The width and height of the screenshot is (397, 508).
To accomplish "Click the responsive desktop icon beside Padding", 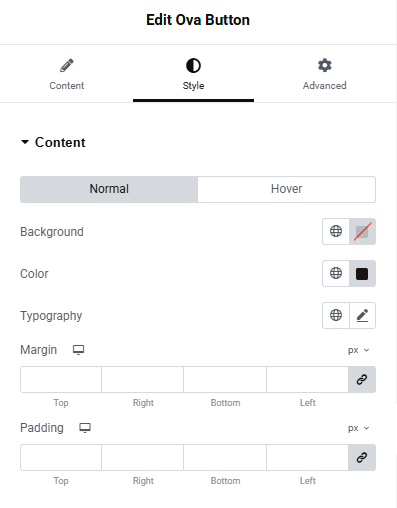I will pyautogui.click(x=85, y=428).
